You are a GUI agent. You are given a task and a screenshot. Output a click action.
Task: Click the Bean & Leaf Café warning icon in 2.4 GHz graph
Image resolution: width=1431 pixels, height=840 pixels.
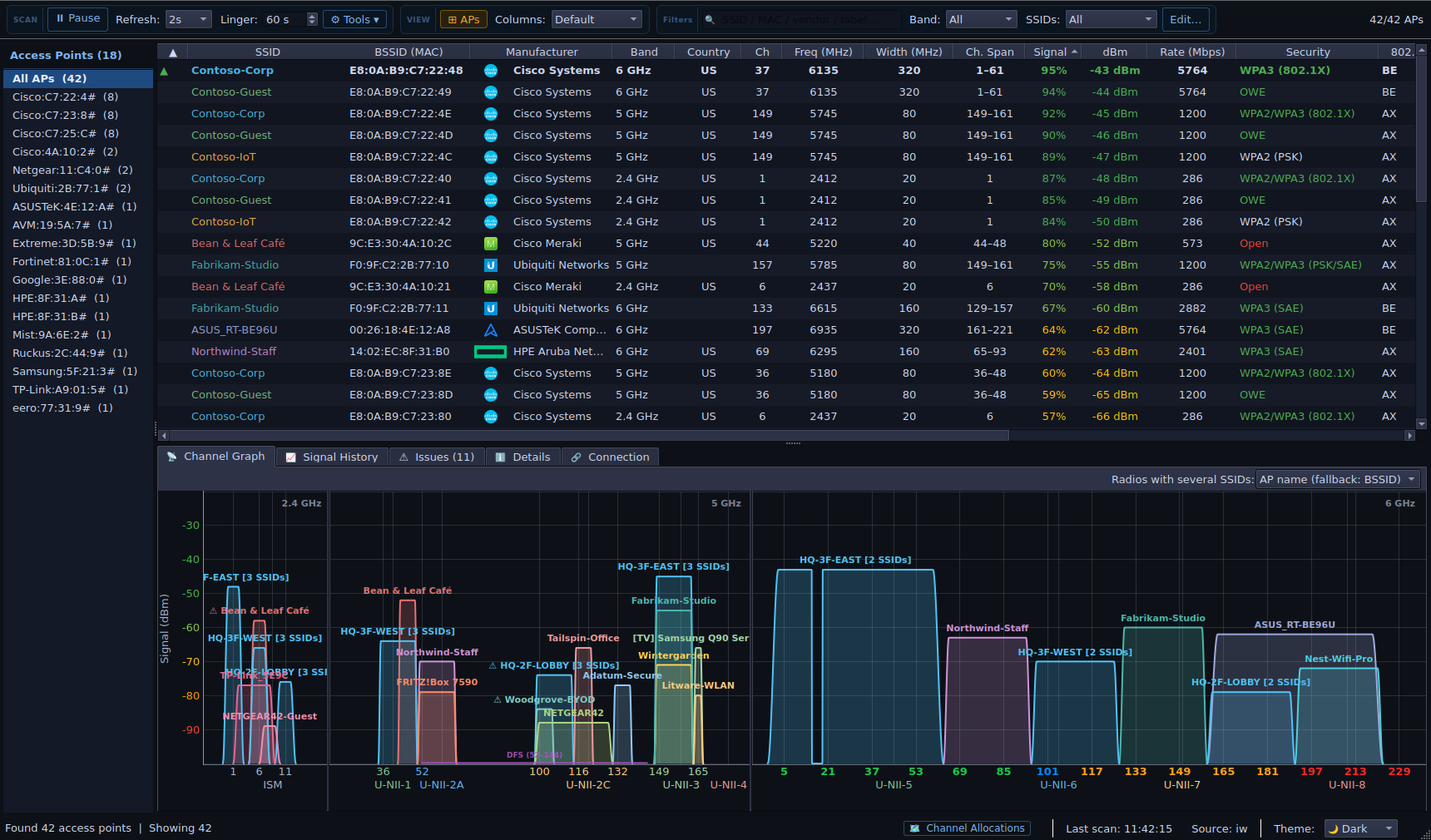[x=214, y=610]
